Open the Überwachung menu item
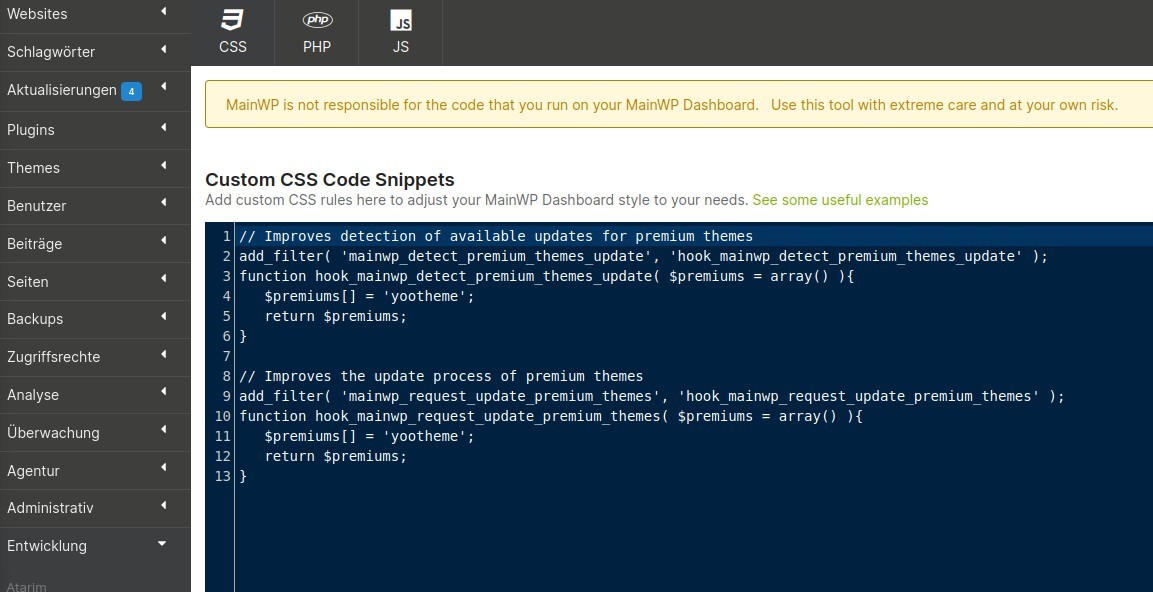 [x=53, y=433]
